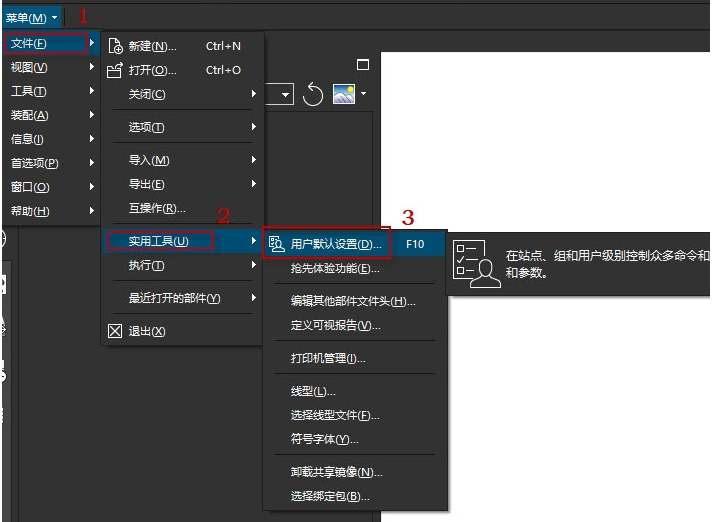728x522 pixels.
Task: Expand the 导入(M) submenu
Action: click(x=182, y=160)
